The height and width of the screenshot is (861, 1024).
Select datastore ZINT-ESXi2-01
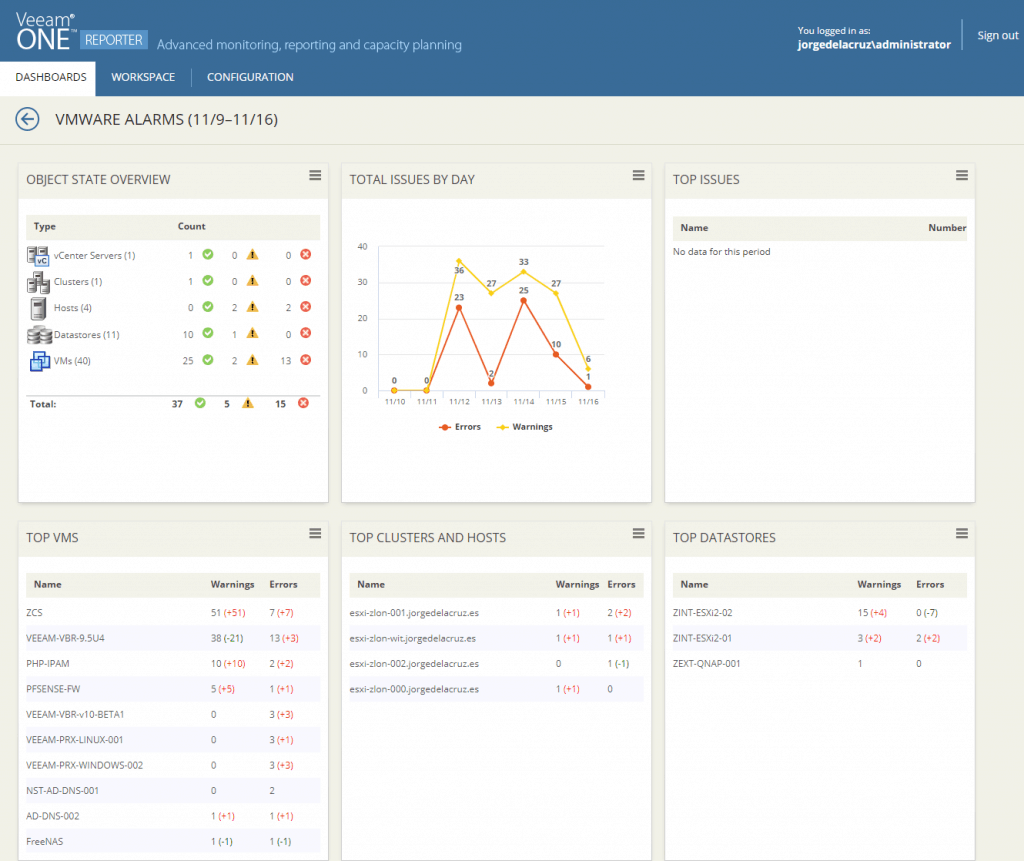click(x=820, y=638)
